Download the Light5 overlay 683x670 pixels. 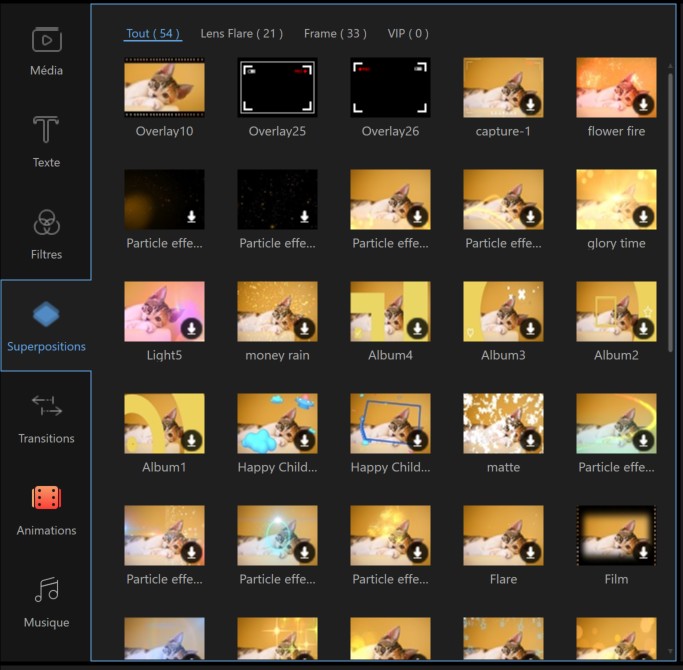click(x=191, y=328)
